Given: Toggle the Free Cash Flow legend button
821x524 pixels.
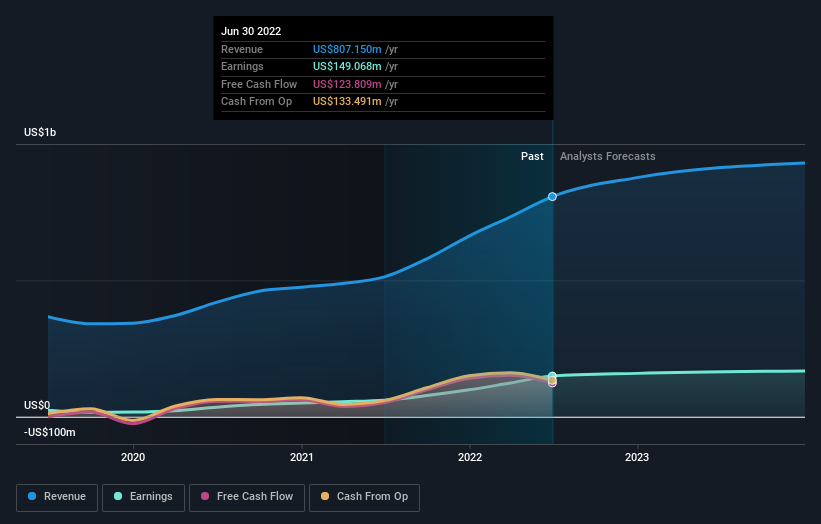Looking at the screenshot, I should pyautogui.click(x=247, y=497).
